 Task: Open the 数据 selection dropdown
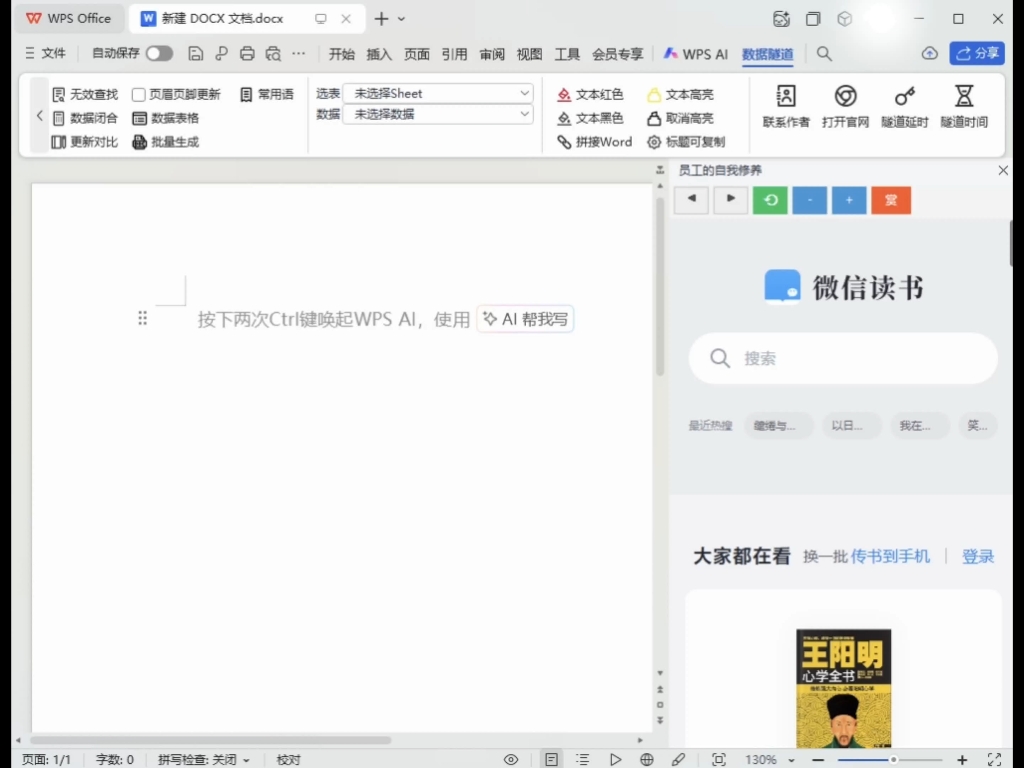coord(438,114)
